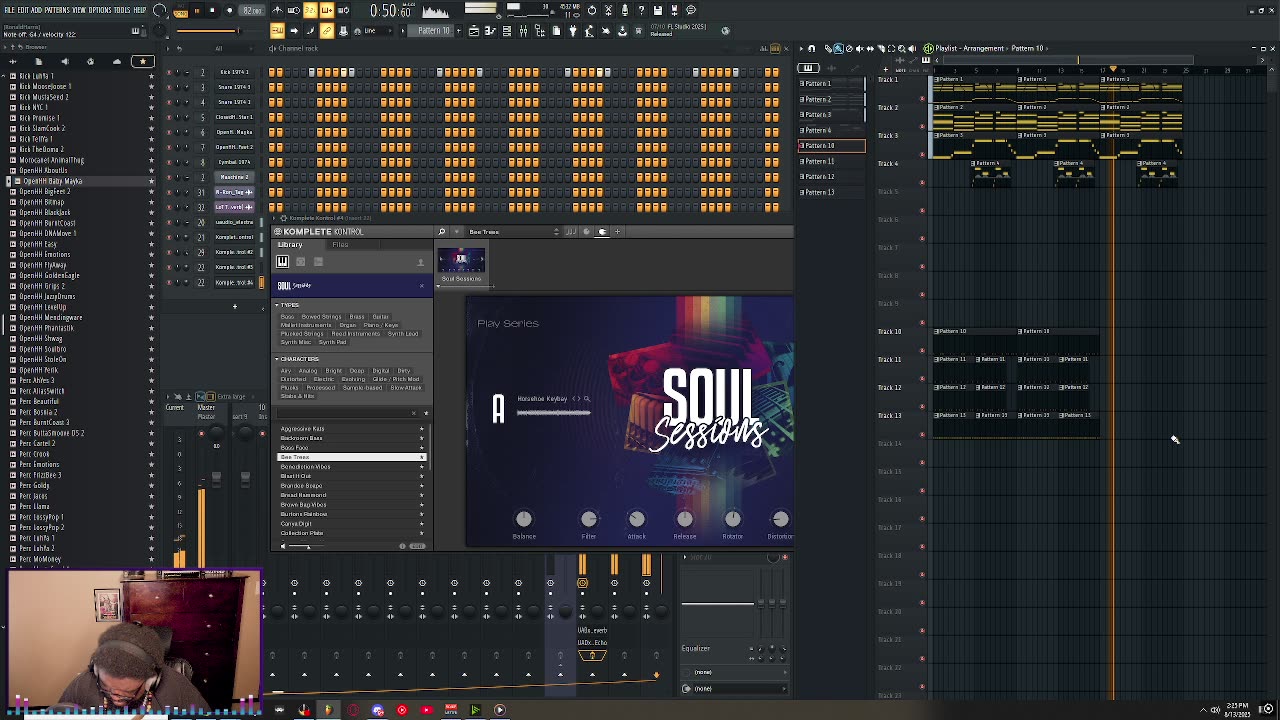The height and width of the screenshot is (720, 1280).
Task: Select Pattern 11 in the picker
Action: pyautogui.click(x=818, y=161)
